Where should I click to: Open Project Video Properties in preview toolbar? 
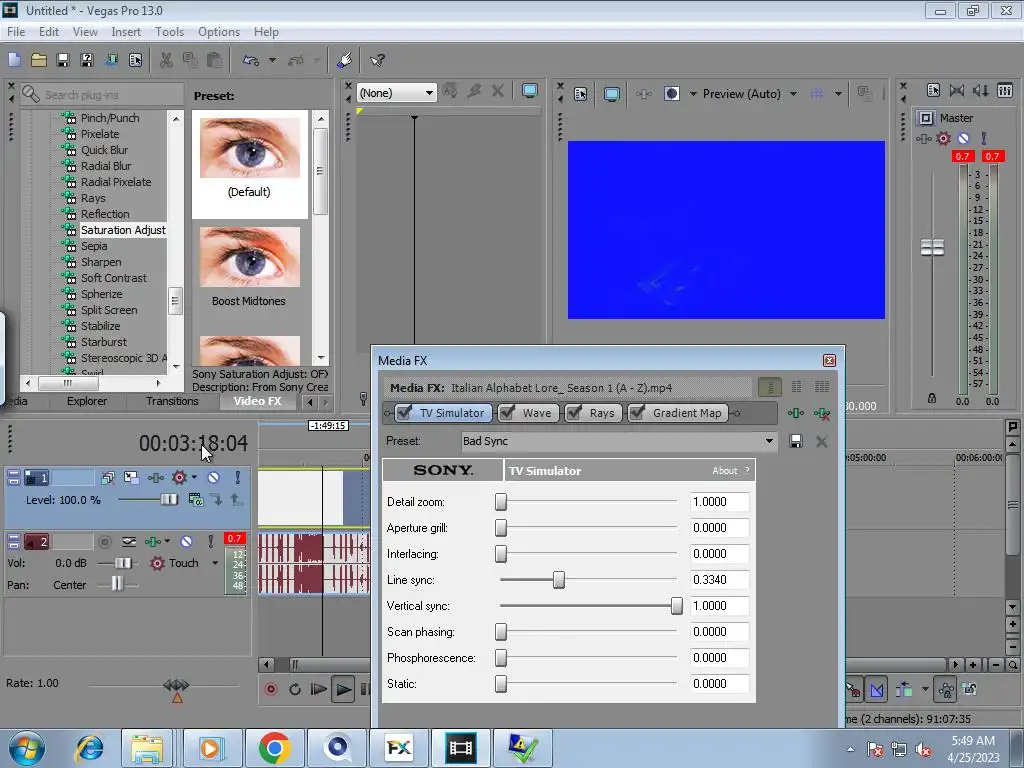point(581,94)
